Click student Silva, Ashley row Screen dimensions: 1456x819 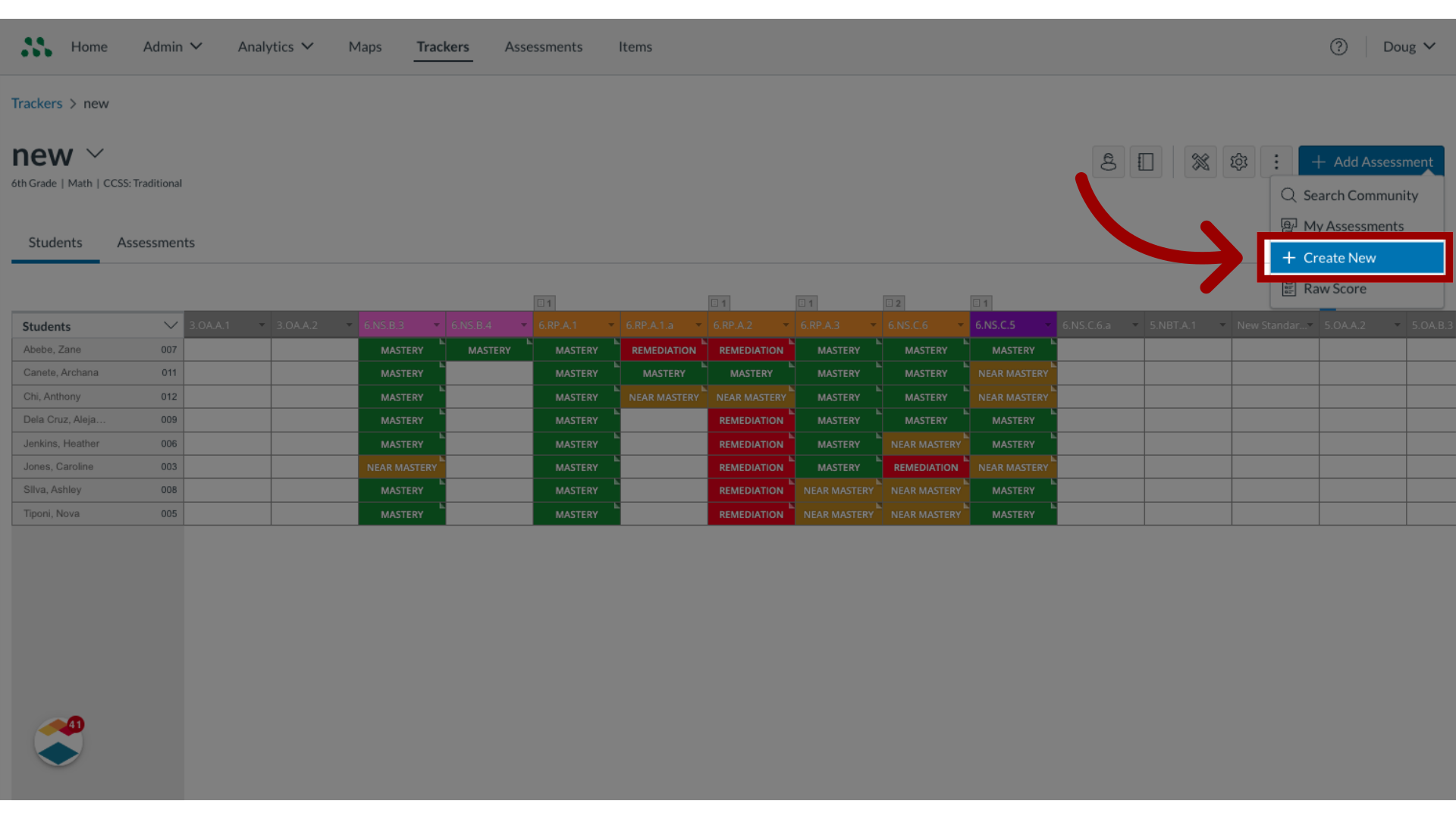point(98,490)
